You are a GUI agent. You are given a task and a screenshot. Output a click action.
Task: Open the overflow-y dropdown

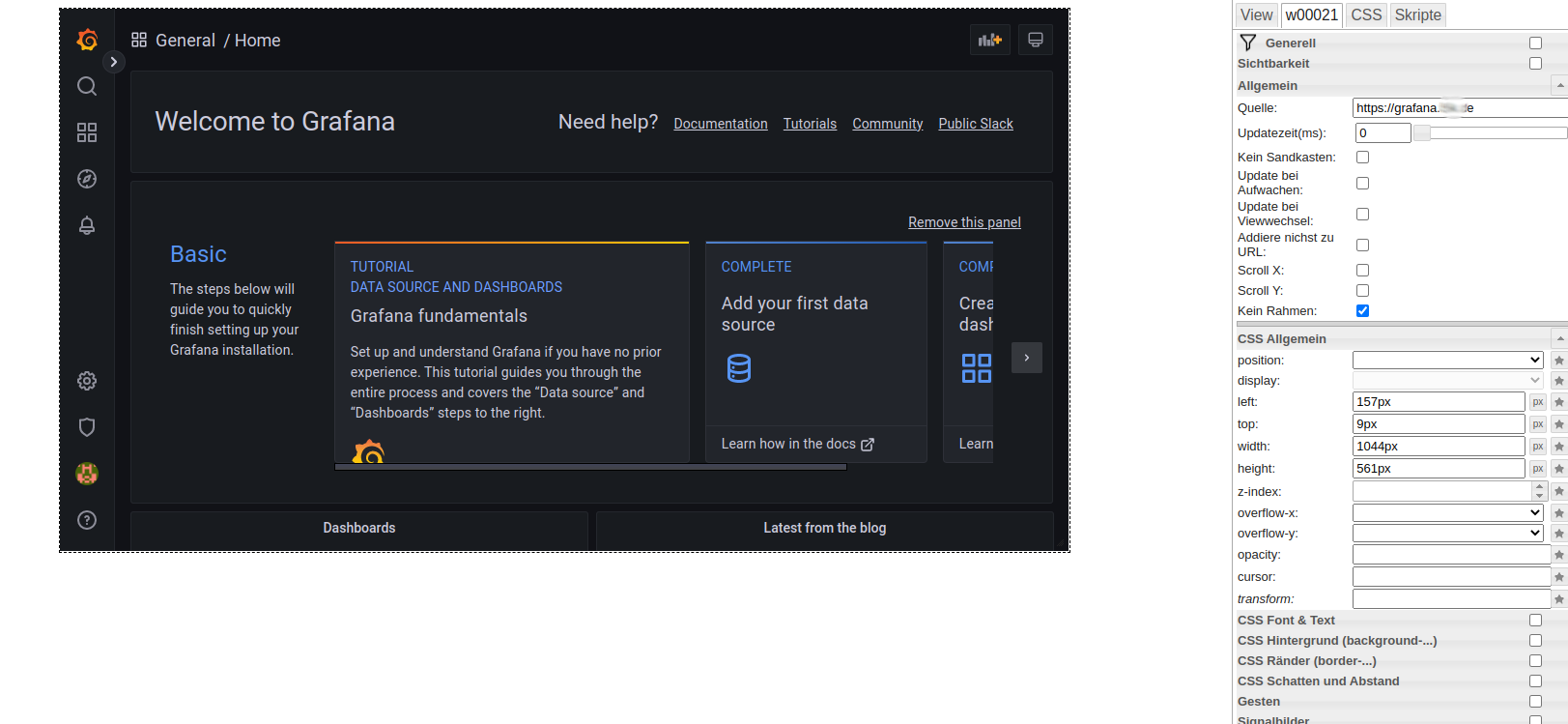pos(1448,533)
